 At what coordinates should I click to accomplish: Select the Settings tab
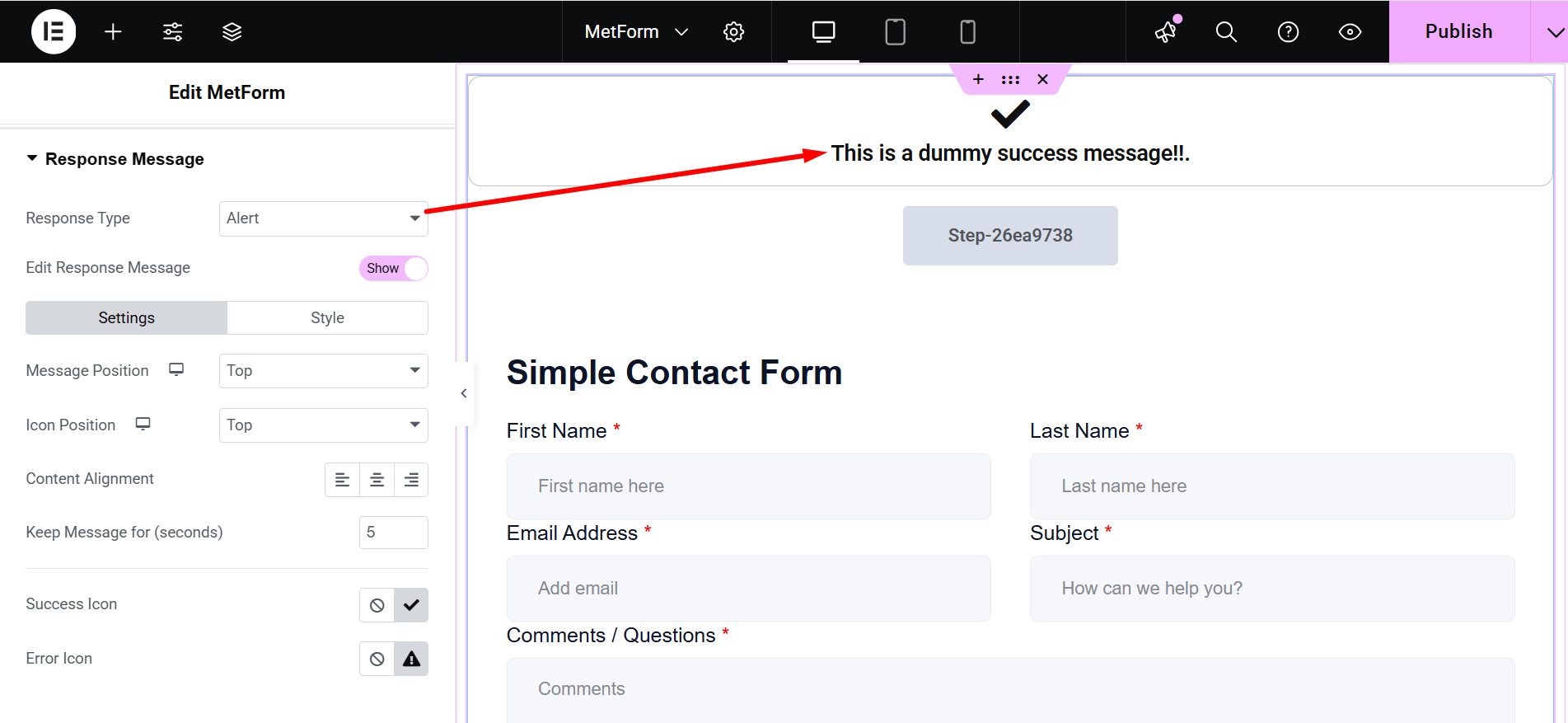(x=126, y=318)
